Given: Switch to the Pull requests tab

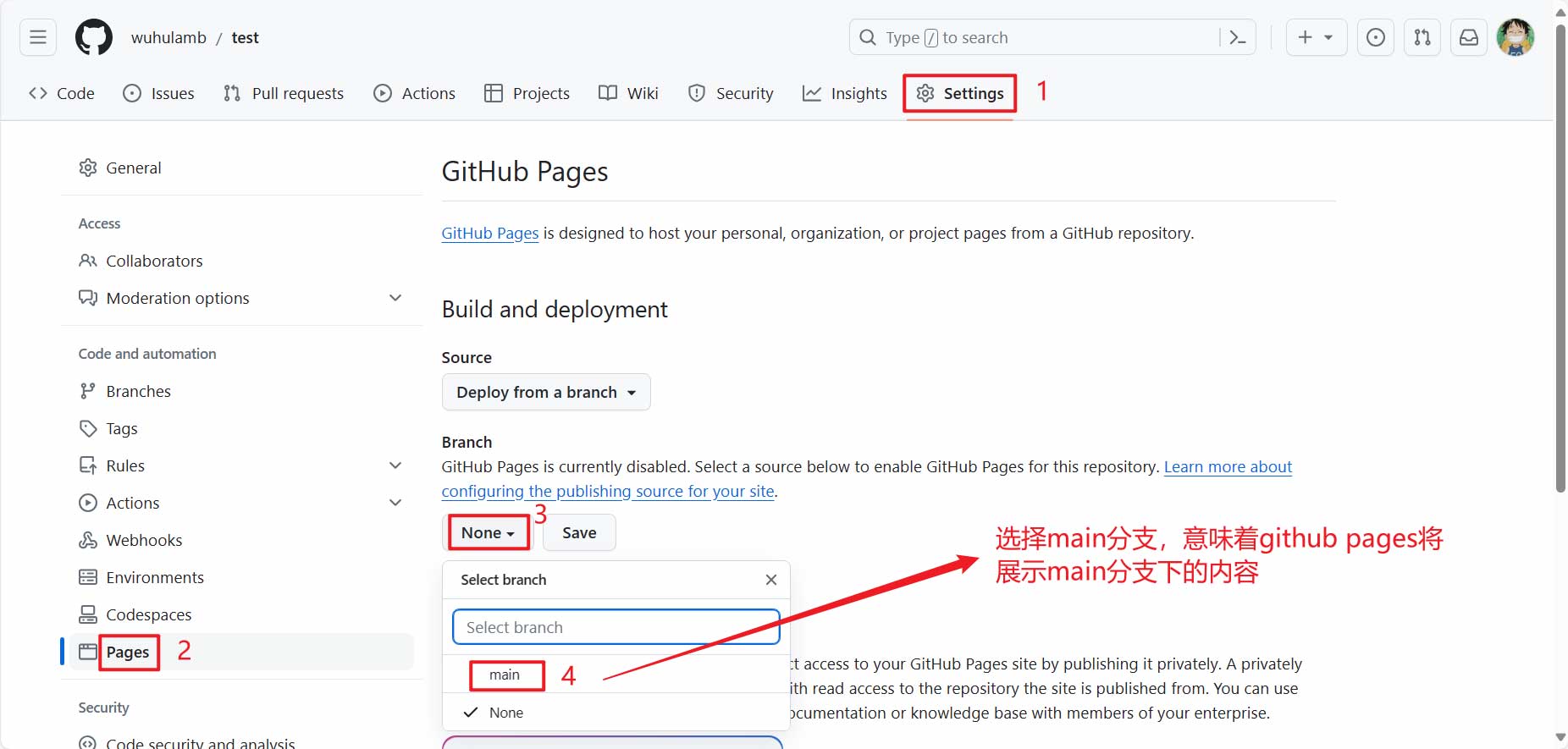Looking at the screenshot, I should (x=284, y=93).
